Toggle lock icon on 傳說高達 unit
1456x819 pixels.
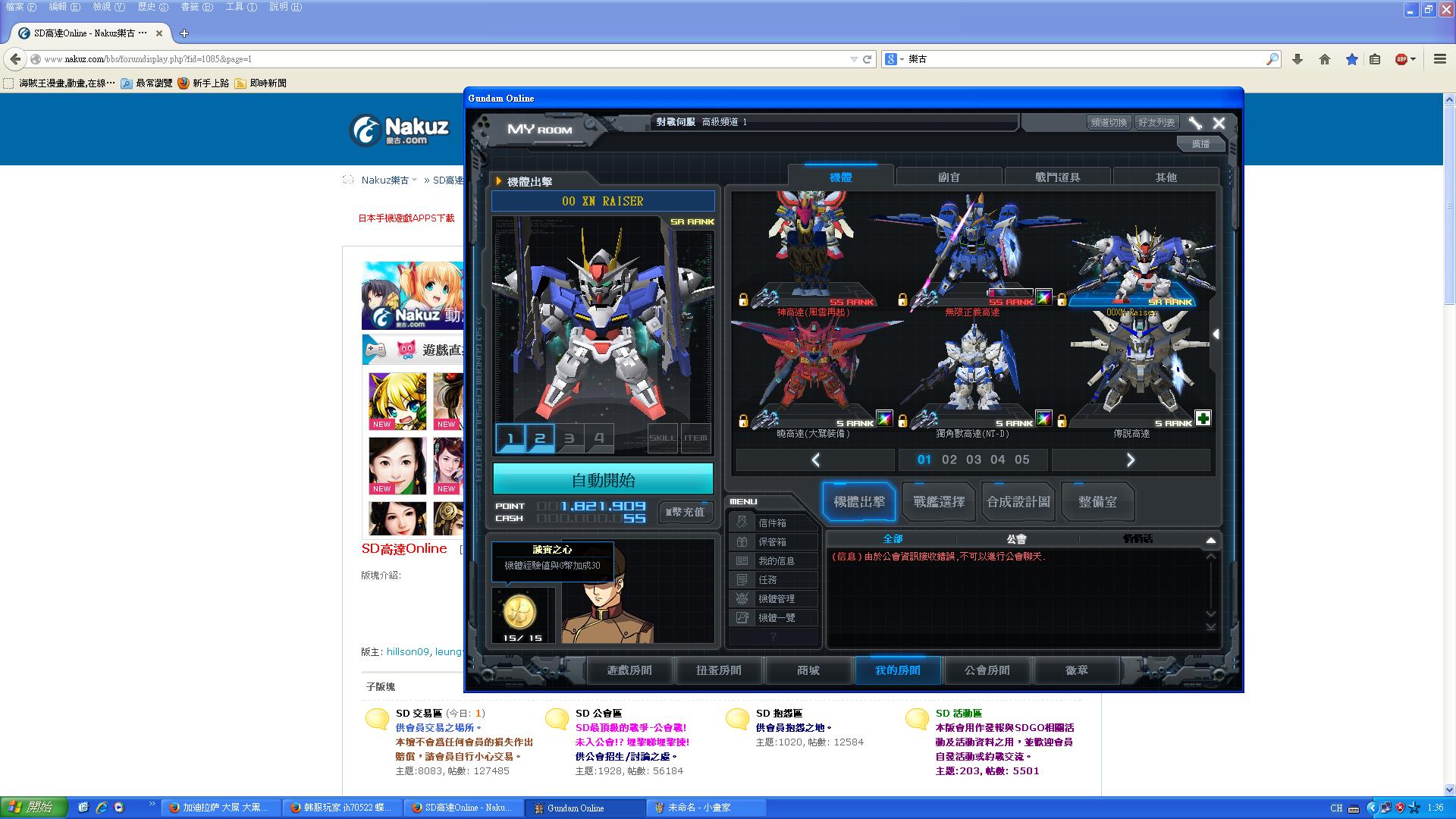1062,421
